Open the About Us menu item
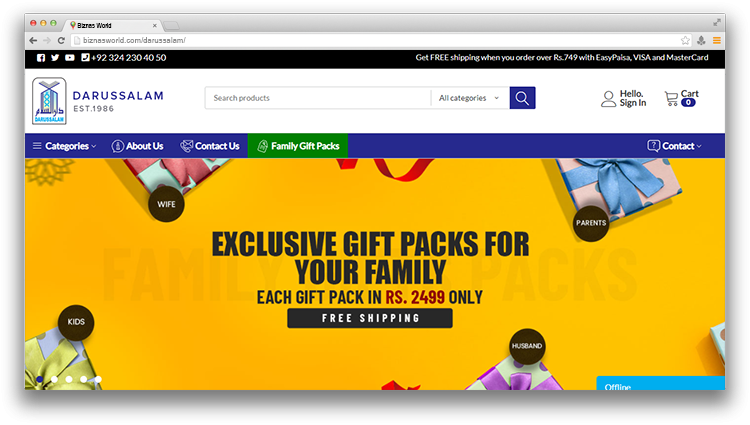 point(137,146)
